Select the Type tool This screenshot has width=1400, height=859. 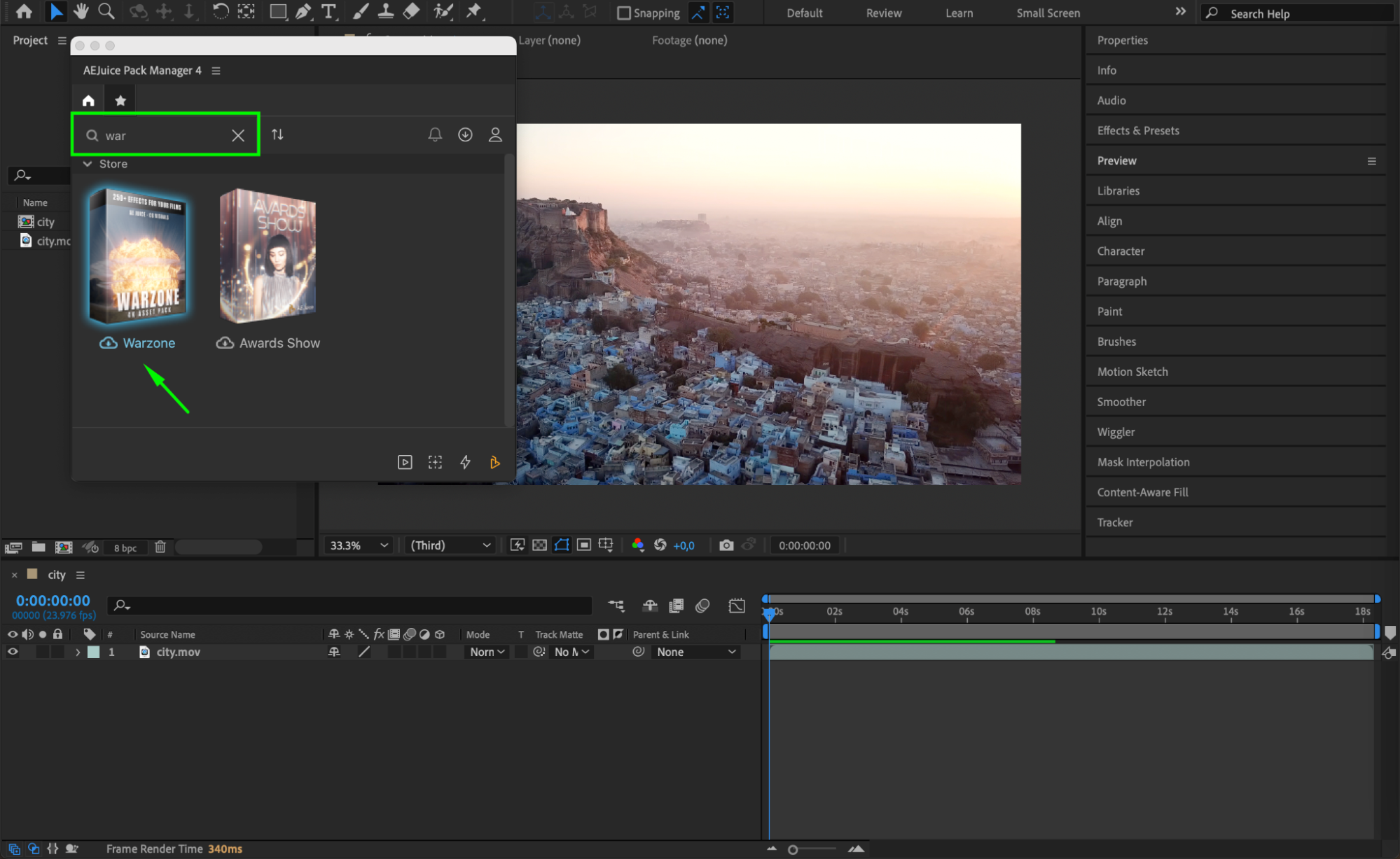328,11
